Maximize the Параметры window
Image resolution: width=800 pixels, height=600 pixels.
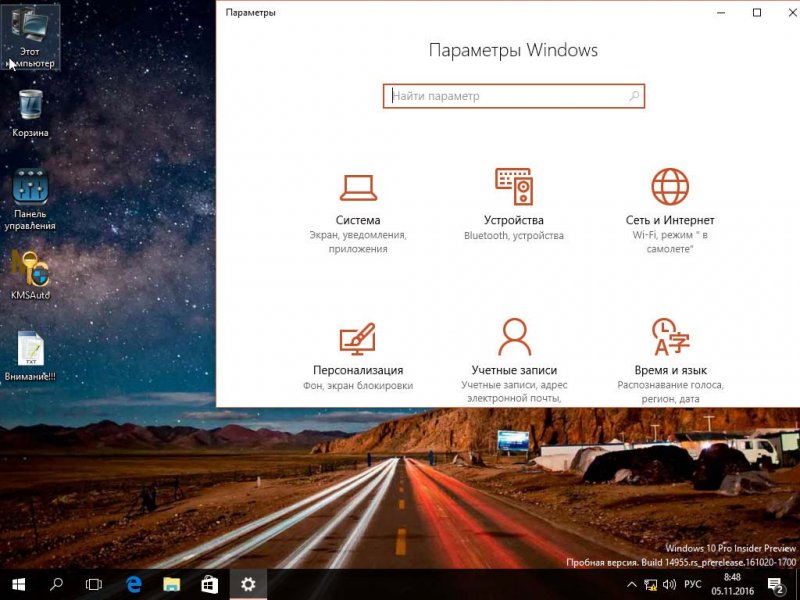coord(757,13)
